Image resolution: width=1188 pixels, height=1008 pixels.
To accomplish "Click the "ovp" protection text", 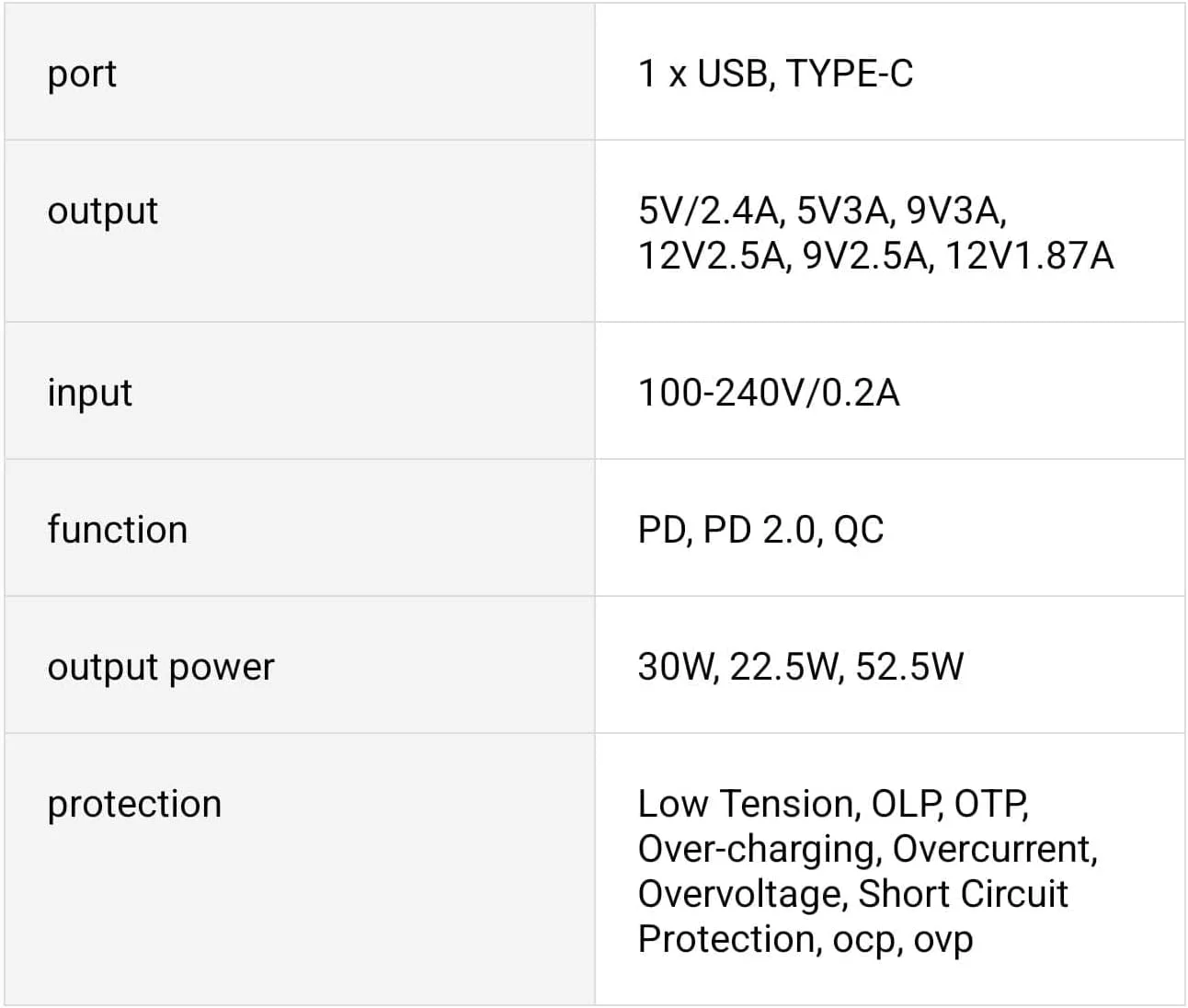I will click(x=943, y=940).
